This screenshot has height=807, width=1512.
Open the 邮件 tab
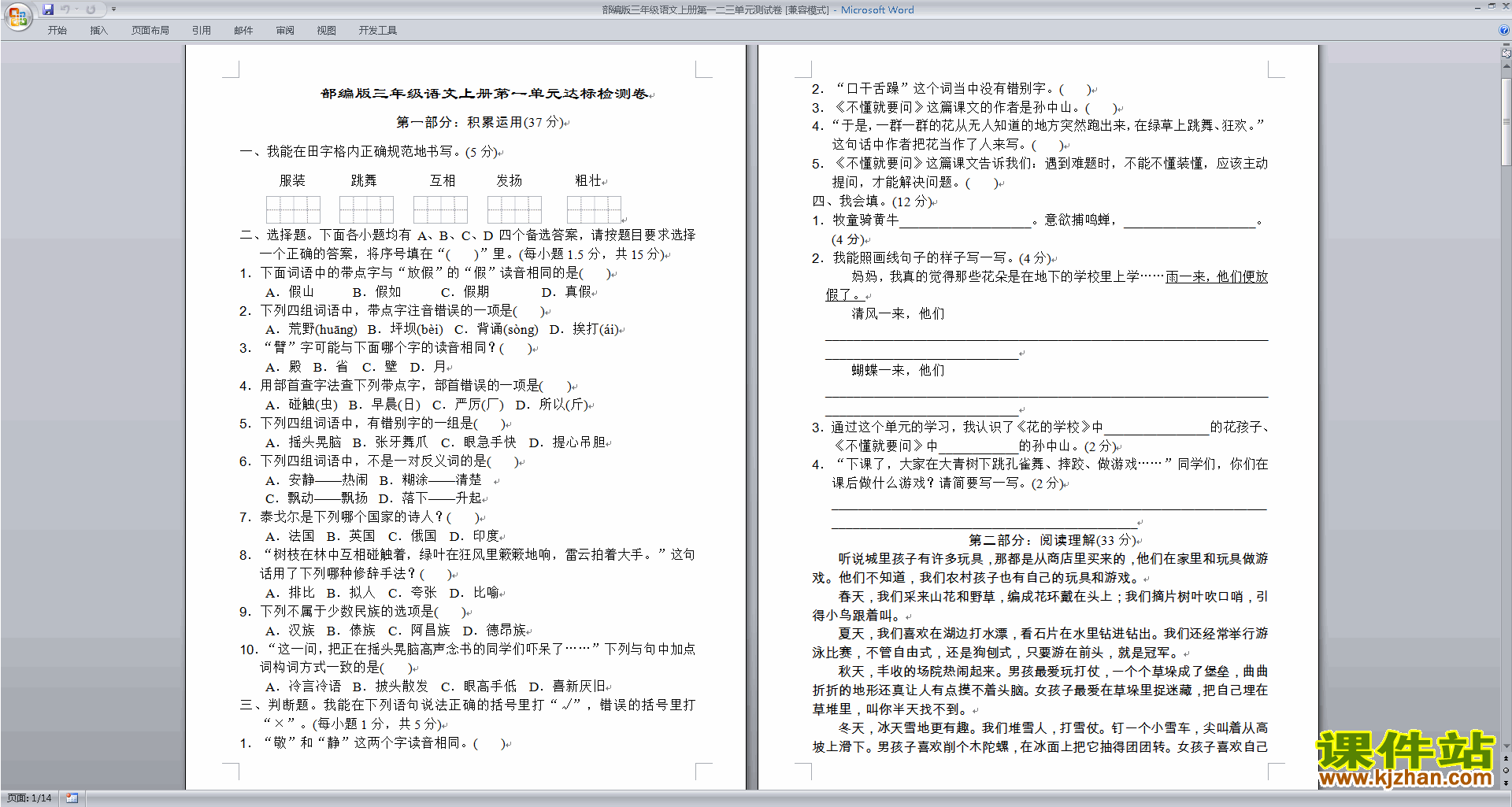243,31
